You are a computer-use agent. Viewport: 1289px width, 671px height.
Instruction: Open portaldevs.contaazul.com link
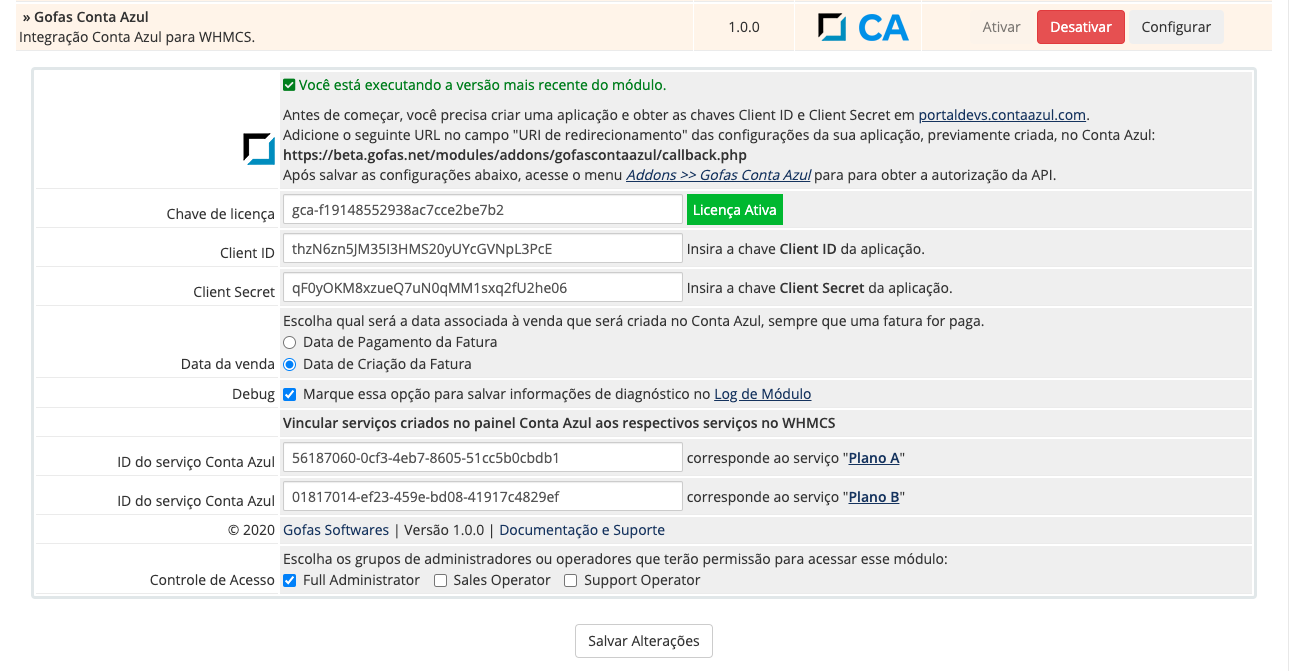(x=1002, y=115)
